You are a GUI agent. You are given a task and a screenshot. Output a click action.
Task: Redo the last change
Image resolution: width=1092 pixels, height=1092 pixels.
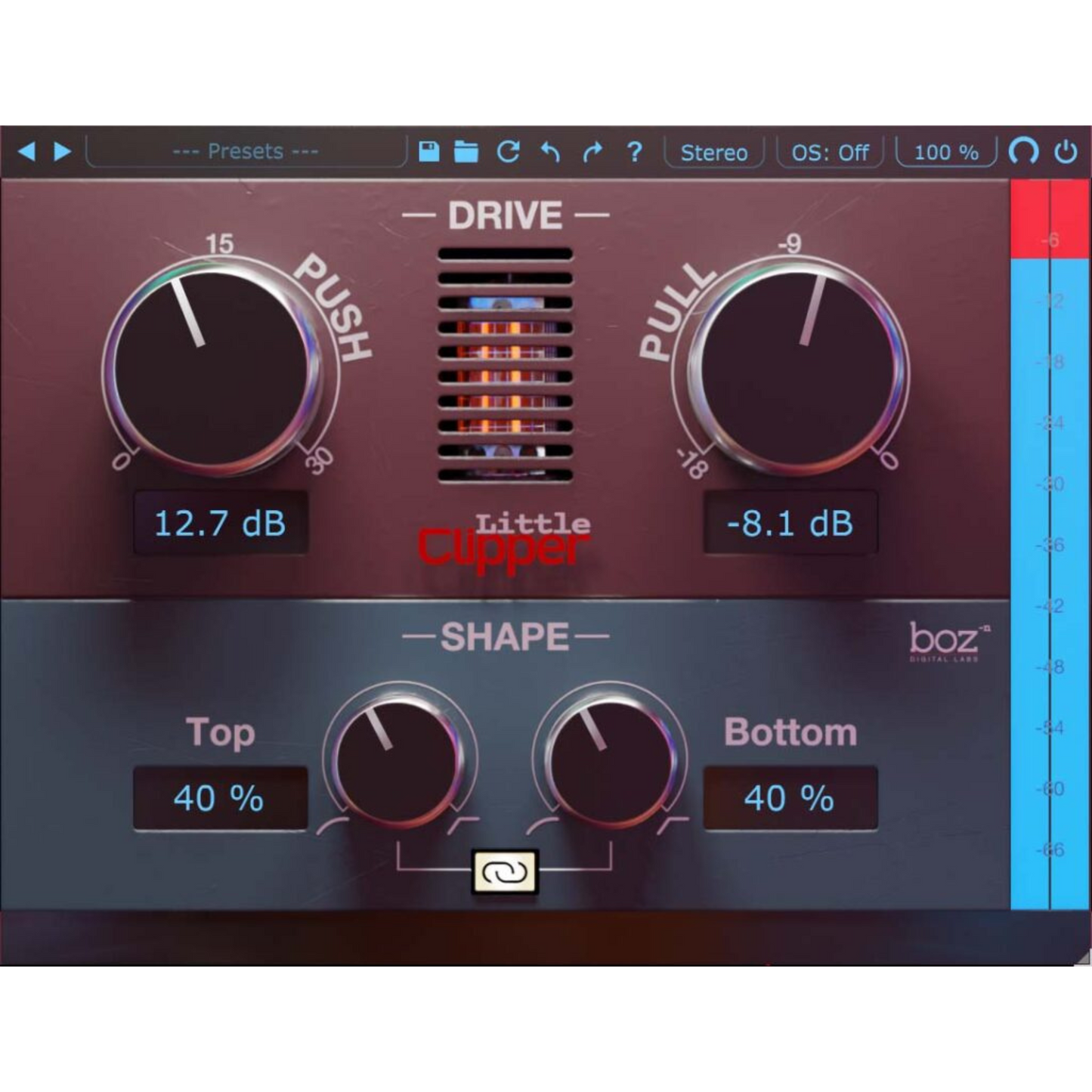click(592, 152)
